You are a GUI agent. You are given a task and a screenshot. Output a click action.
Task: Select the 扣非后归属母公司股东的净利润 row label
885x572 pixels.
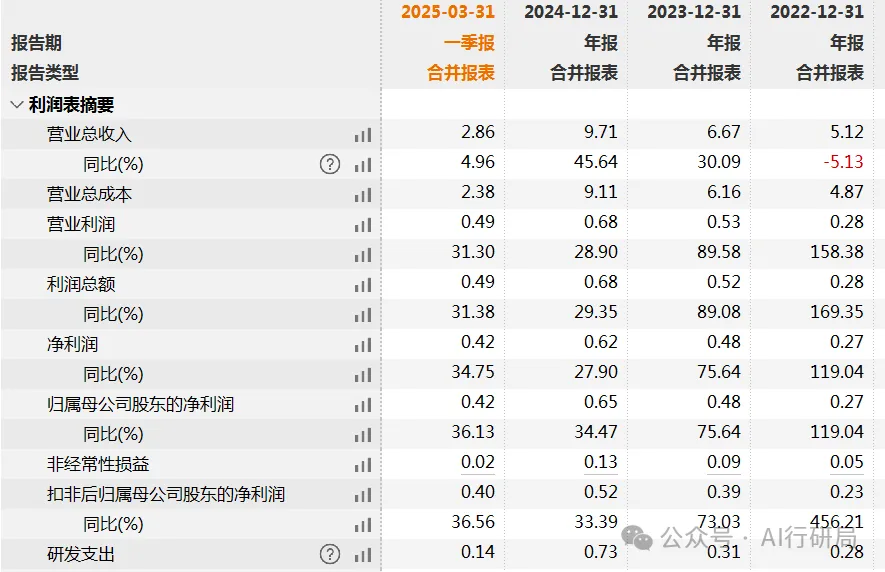pos(165,494)
